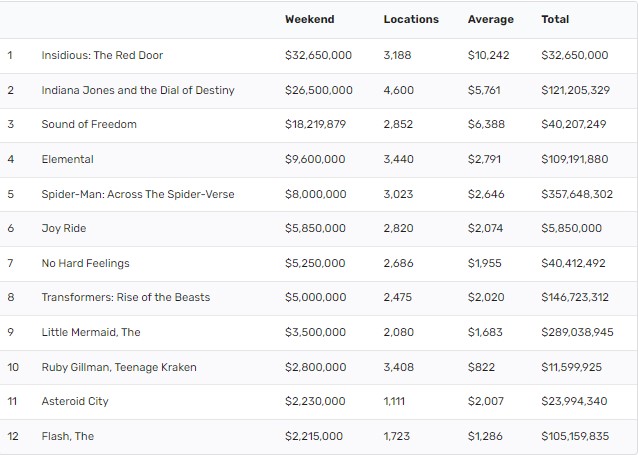The width and height of the screenshot is (638, 455).
Task: Select the Sound of Freedom title
Action: click(89, 124)
